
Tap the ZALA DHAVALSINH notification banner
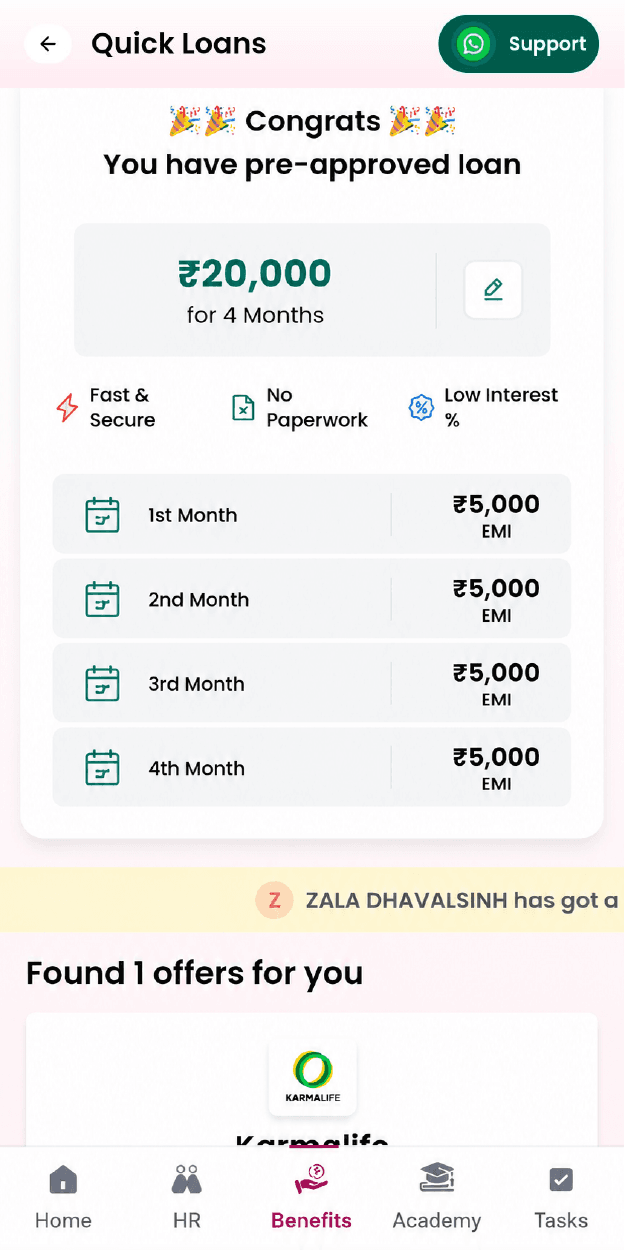(312, 900)
